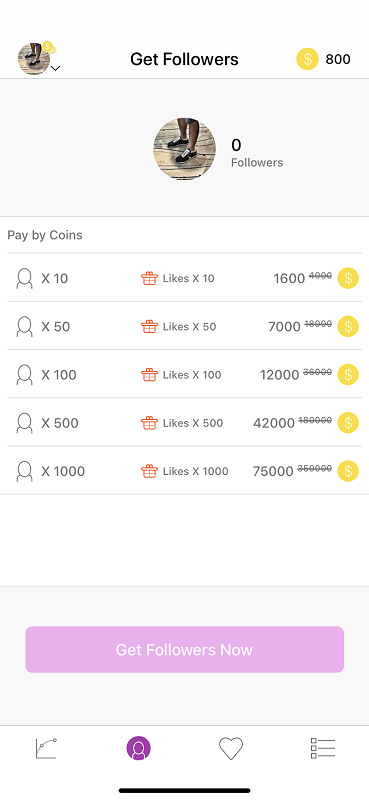Image resolution: width=369 pixels, height=800 pixels.
Task: Select the purple followers profile tab
Action: pos(139,748)
